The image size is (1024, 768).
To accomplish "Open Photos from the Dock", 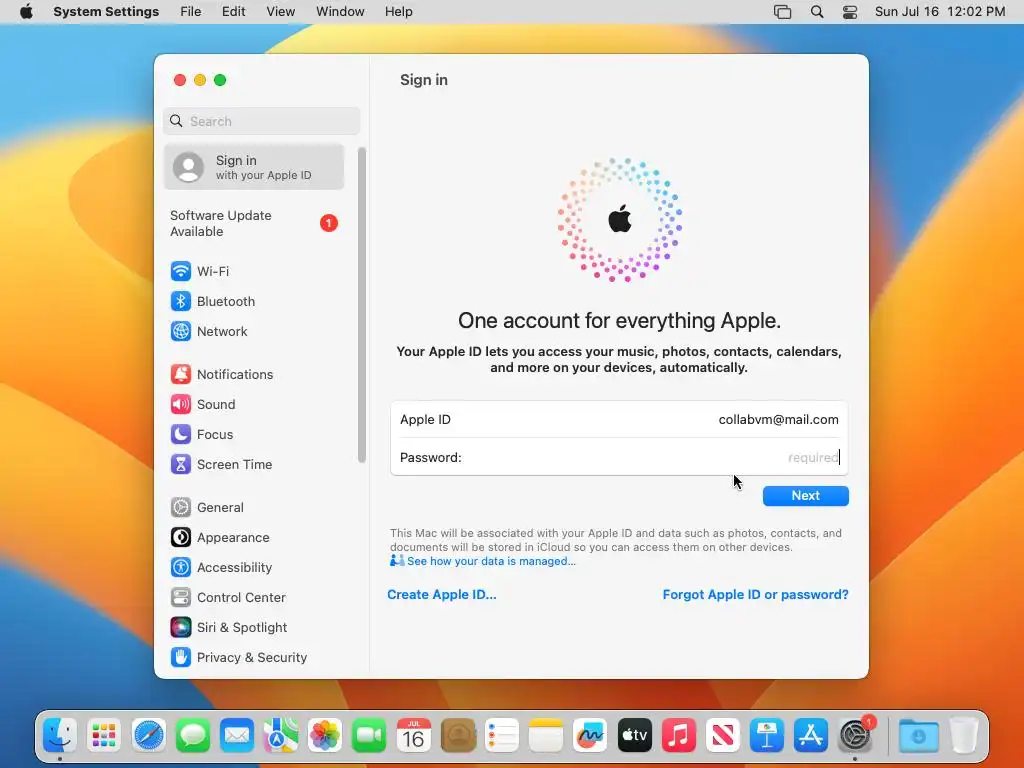I will 325,736.
